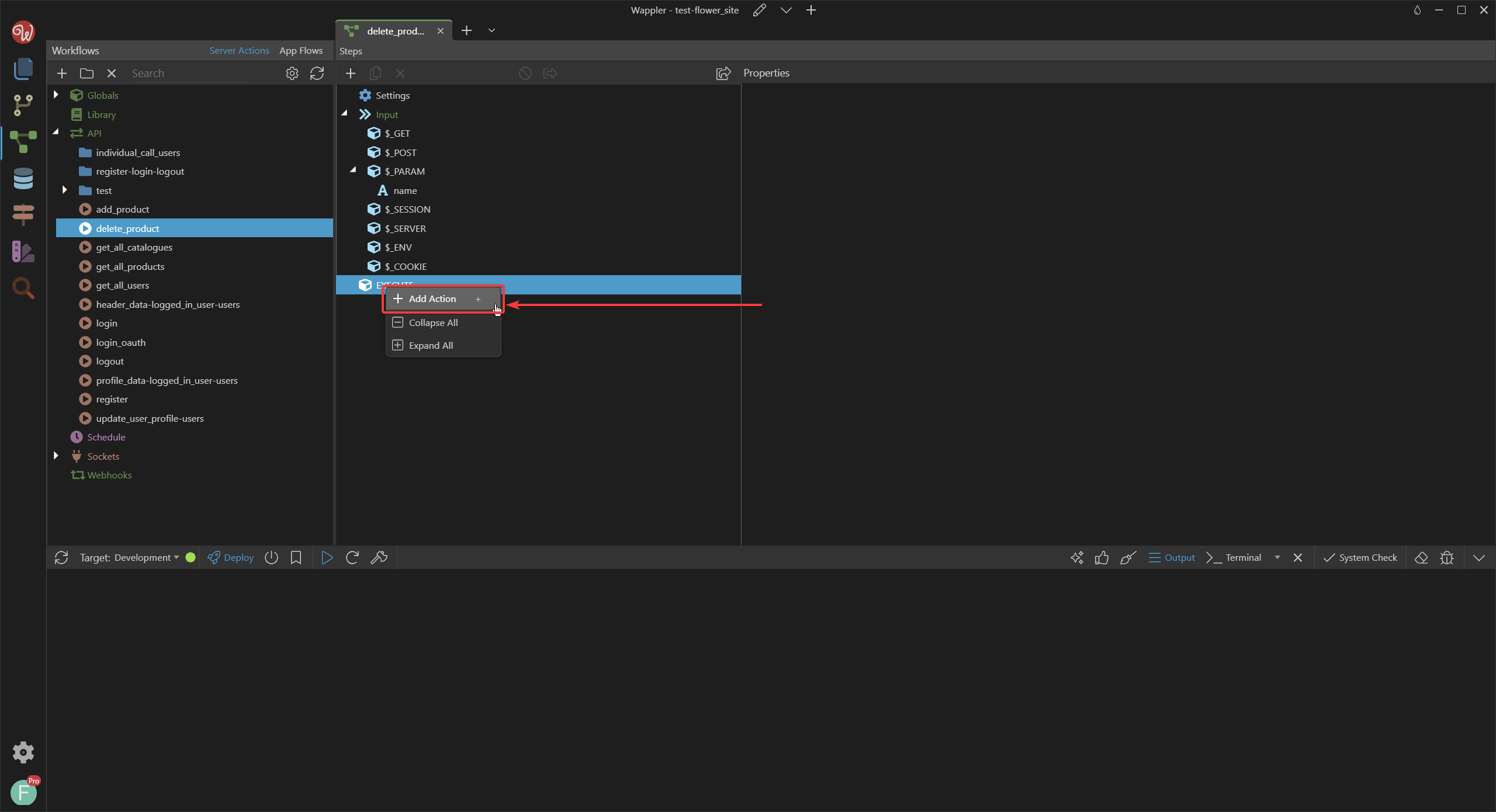The image size is (1496, 812).
Task: Click the brush clean icon in bottom bar
Action: (x=1128, y=558)
